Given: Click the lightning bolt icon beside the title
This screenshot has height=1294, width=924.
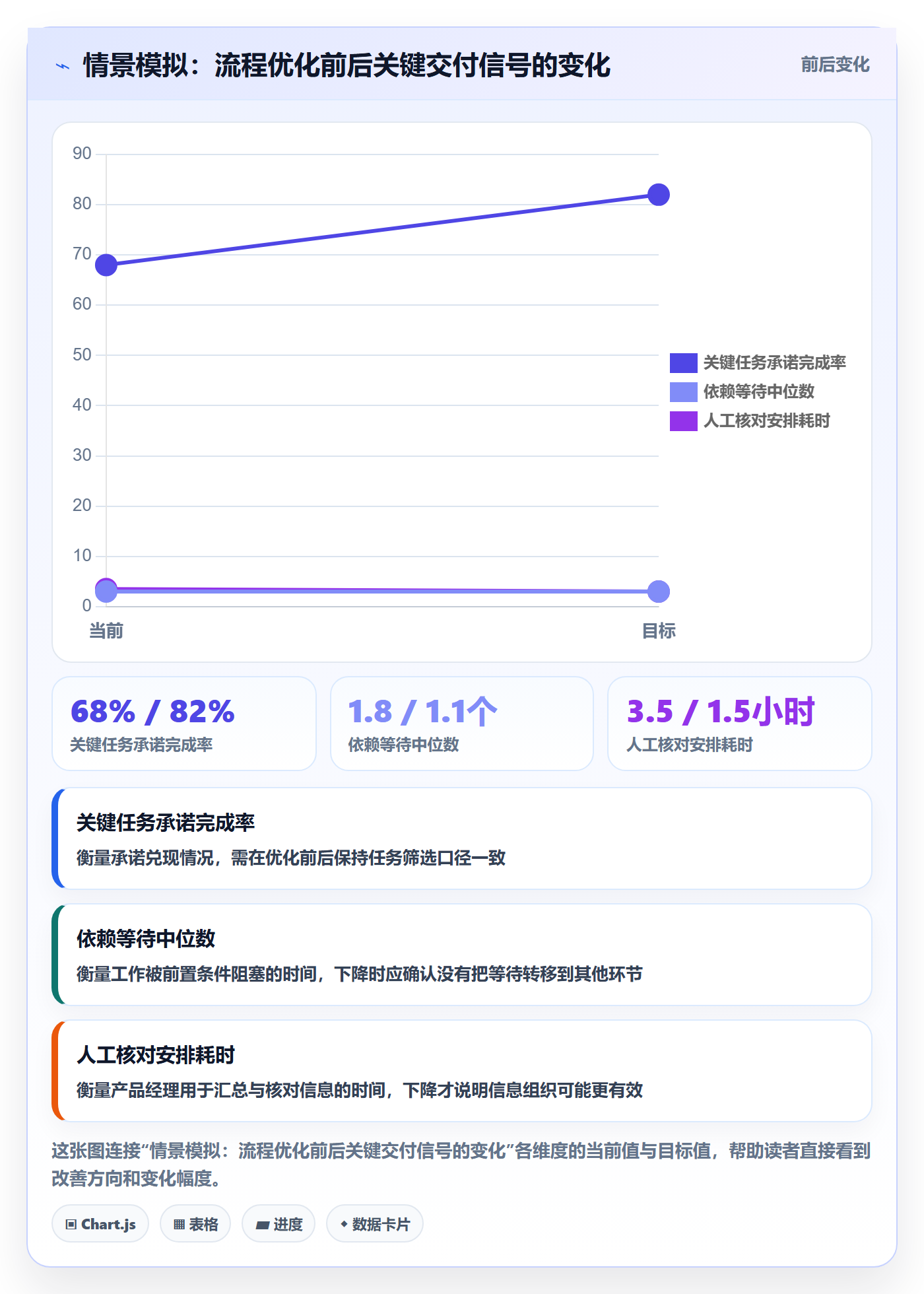Looking at the screenshot, I should [63, 66].
